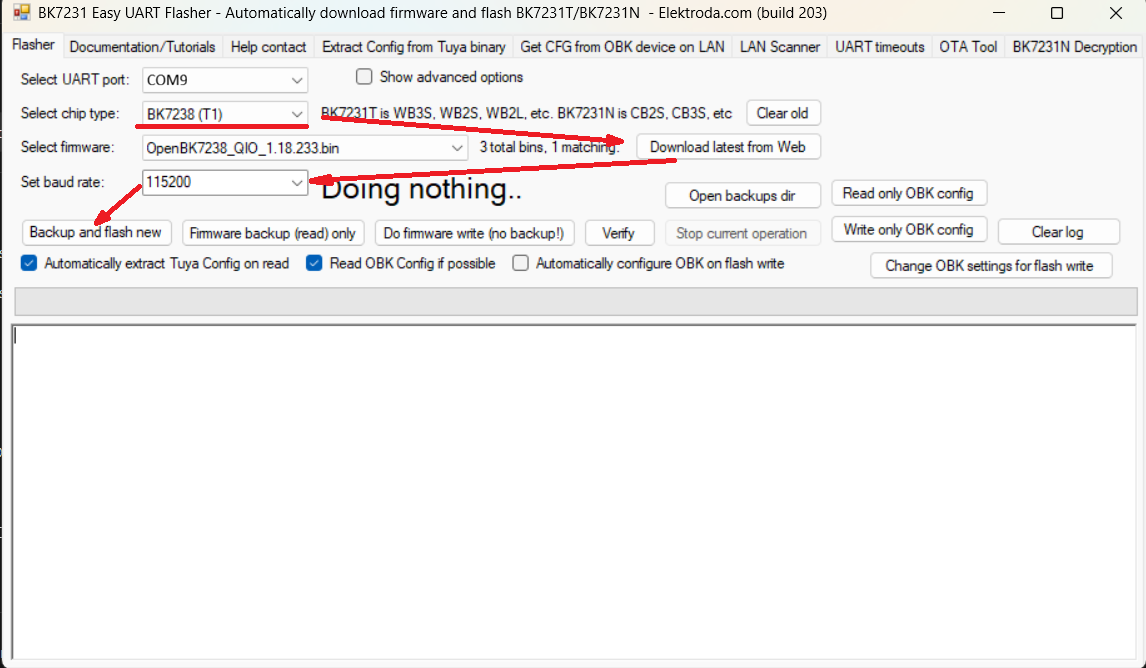Switch to the Flasher tab
Image resolution: width=1146 pixels, height=668 pixels.
coord(33,45)
